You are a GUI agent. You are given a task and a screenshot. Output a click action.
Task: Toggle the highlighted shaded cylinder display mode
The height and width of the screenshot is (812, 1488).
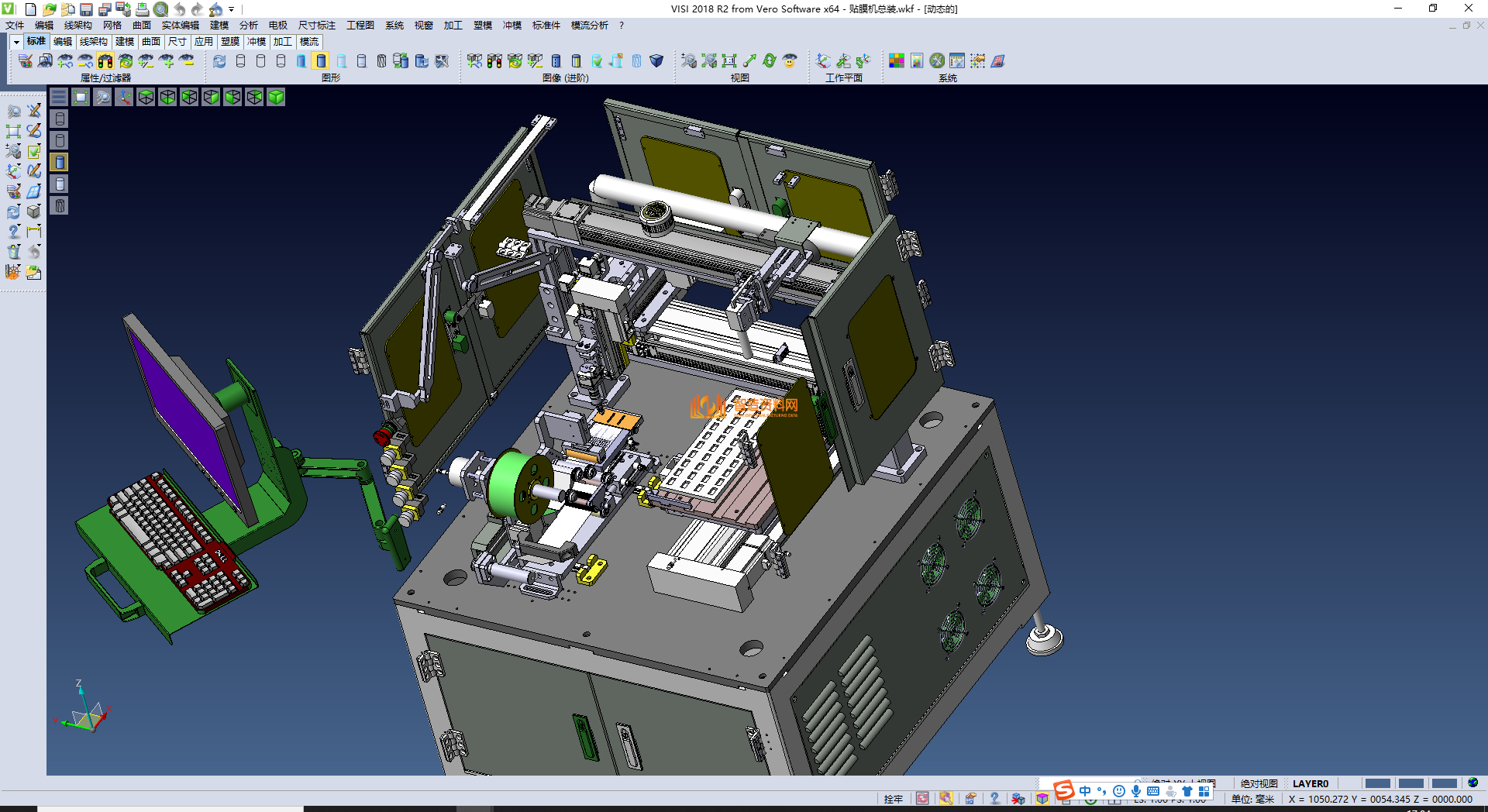point(321,60)
